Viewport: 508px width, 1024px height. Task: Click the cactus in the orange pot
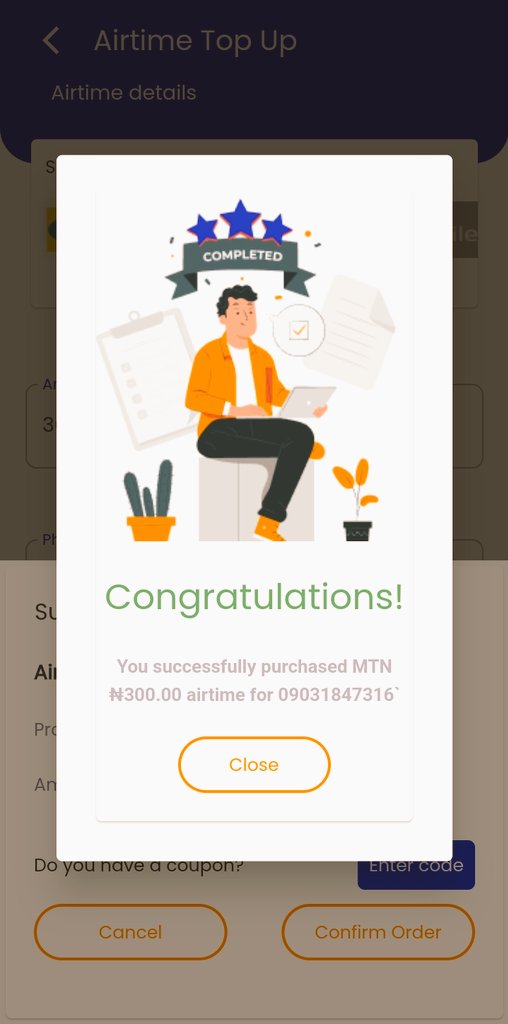(150, 500)
